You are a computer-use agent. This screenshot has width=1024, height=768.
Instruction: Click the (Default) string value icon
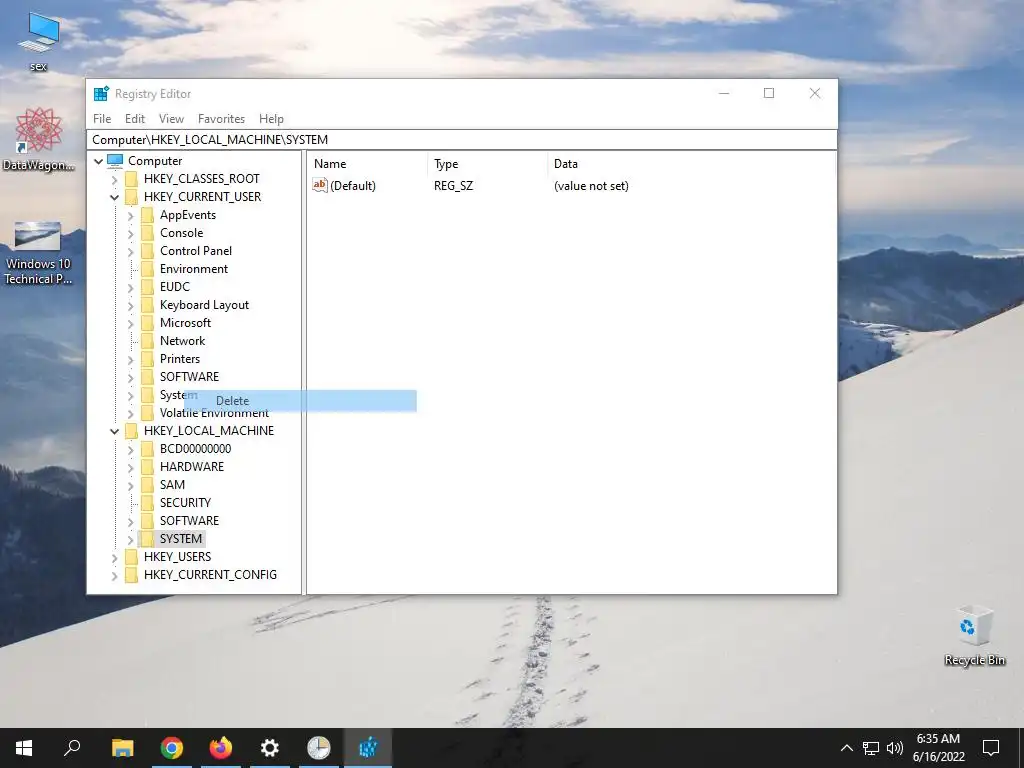(319, 185)
